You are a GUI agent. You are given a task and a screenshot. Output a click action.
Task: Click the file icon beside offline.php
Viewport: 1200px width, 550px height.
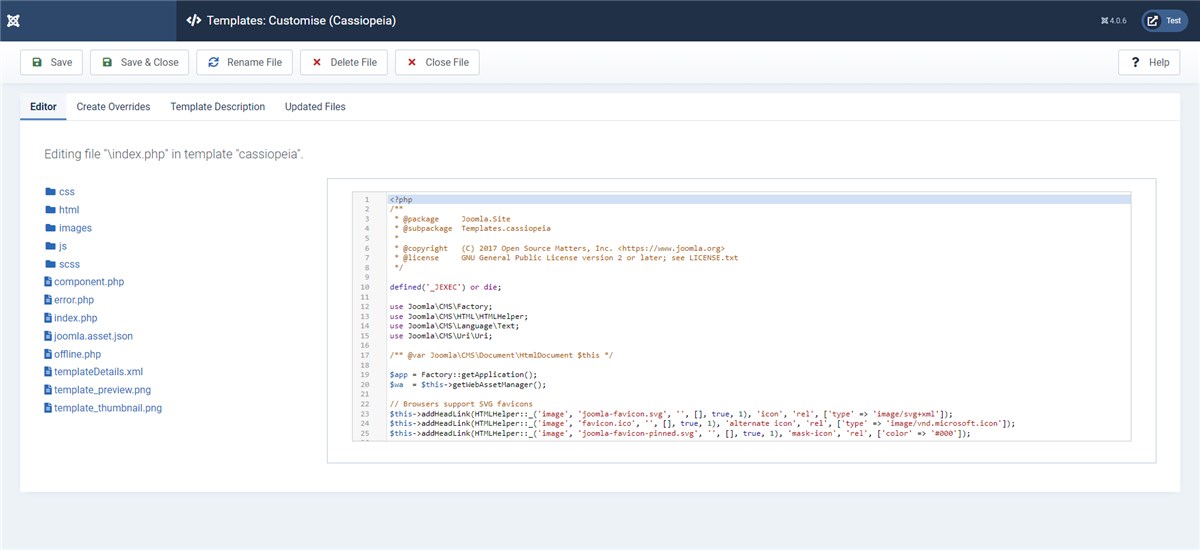tap(48, 354)
